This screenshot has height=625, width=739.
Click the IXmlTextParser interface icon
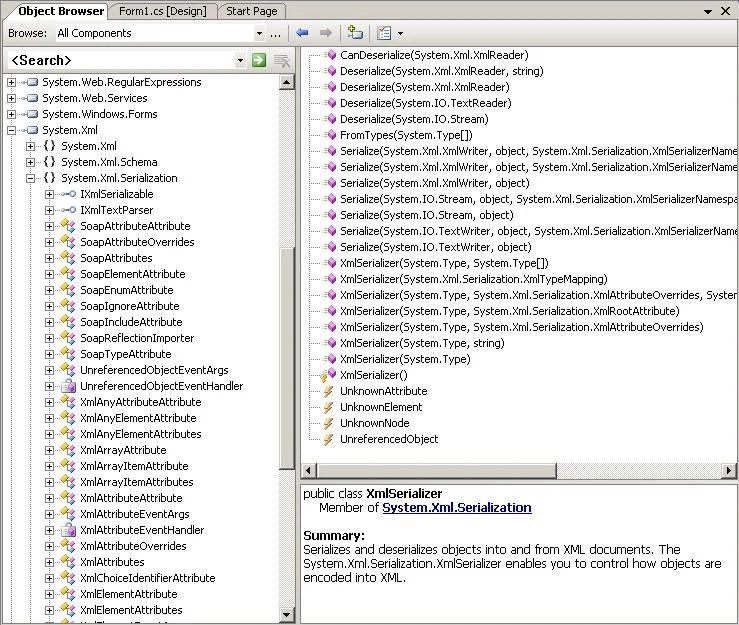(x=68, y=210)
